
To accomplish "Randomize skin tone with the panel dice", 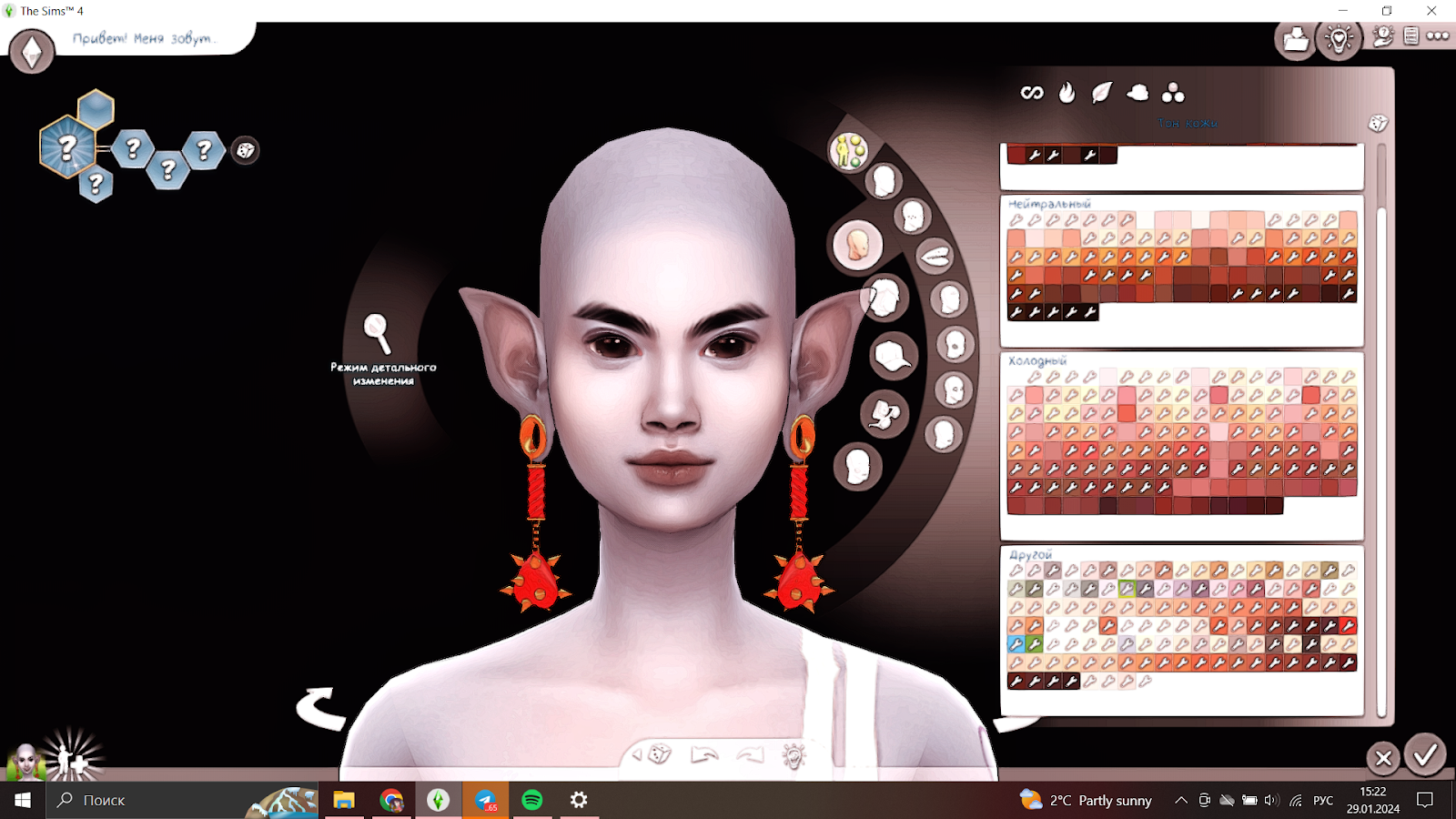I will click(1378, 123).
